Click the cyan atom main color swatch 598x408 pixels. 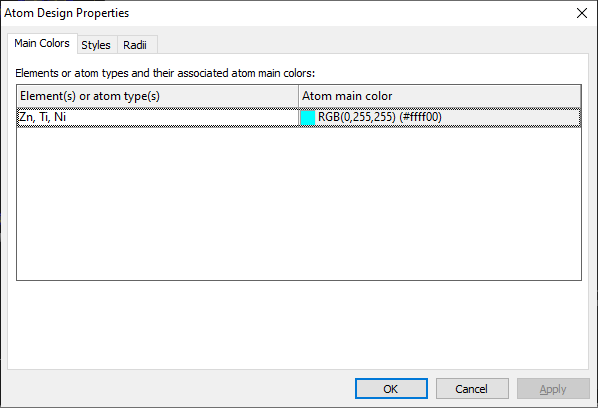tap(308, 117)
